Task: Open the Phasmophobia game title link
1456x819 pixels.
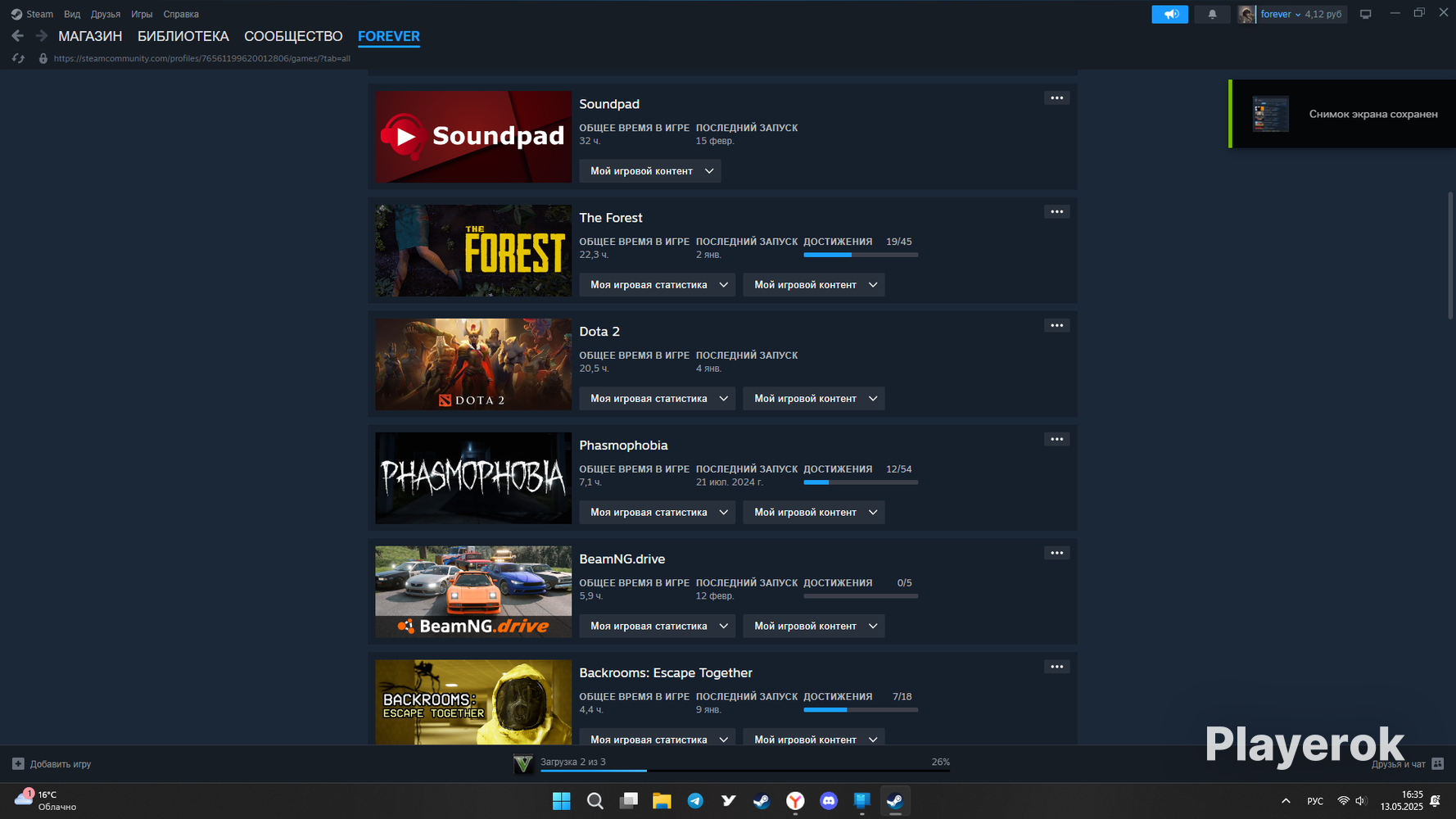Action: click(623, 446)
